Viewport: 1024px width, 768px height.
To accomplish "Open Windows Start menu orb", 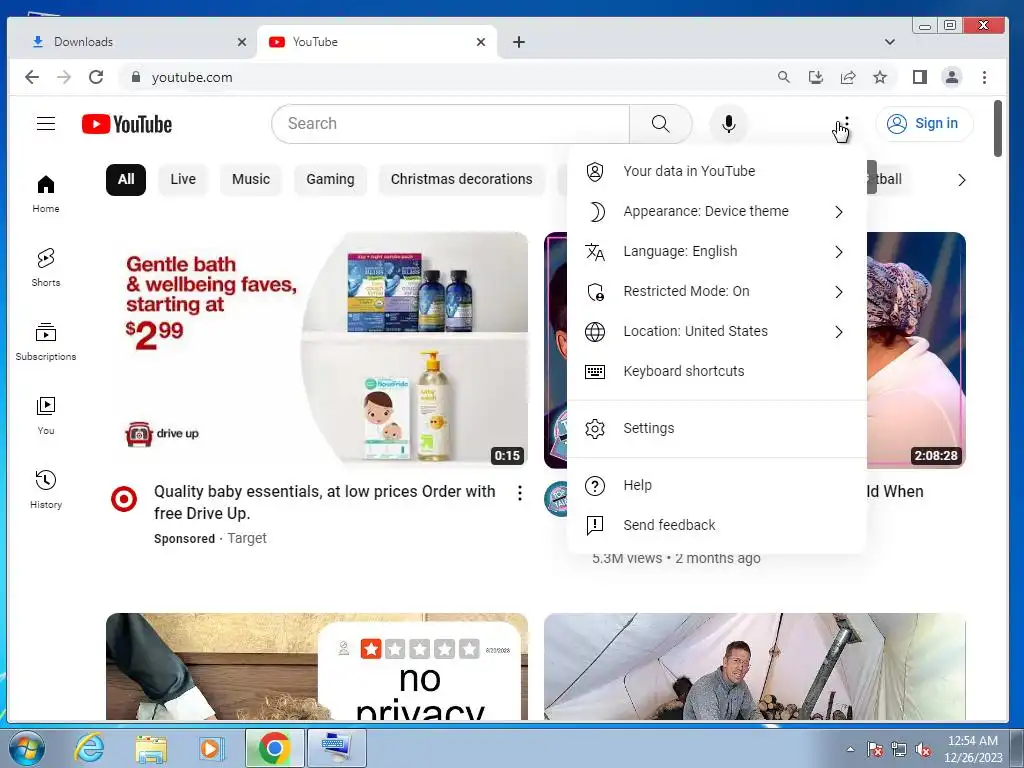I will pyautogui.click(x=27, y=748).
